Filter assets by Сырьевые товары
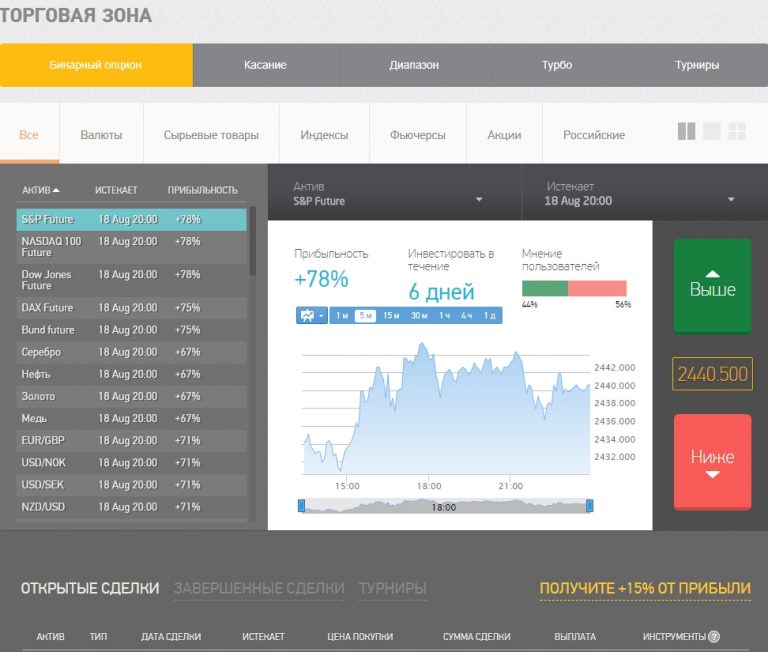Image resolution: width=768 pixels, height=652 pixels. coord(211,135)
